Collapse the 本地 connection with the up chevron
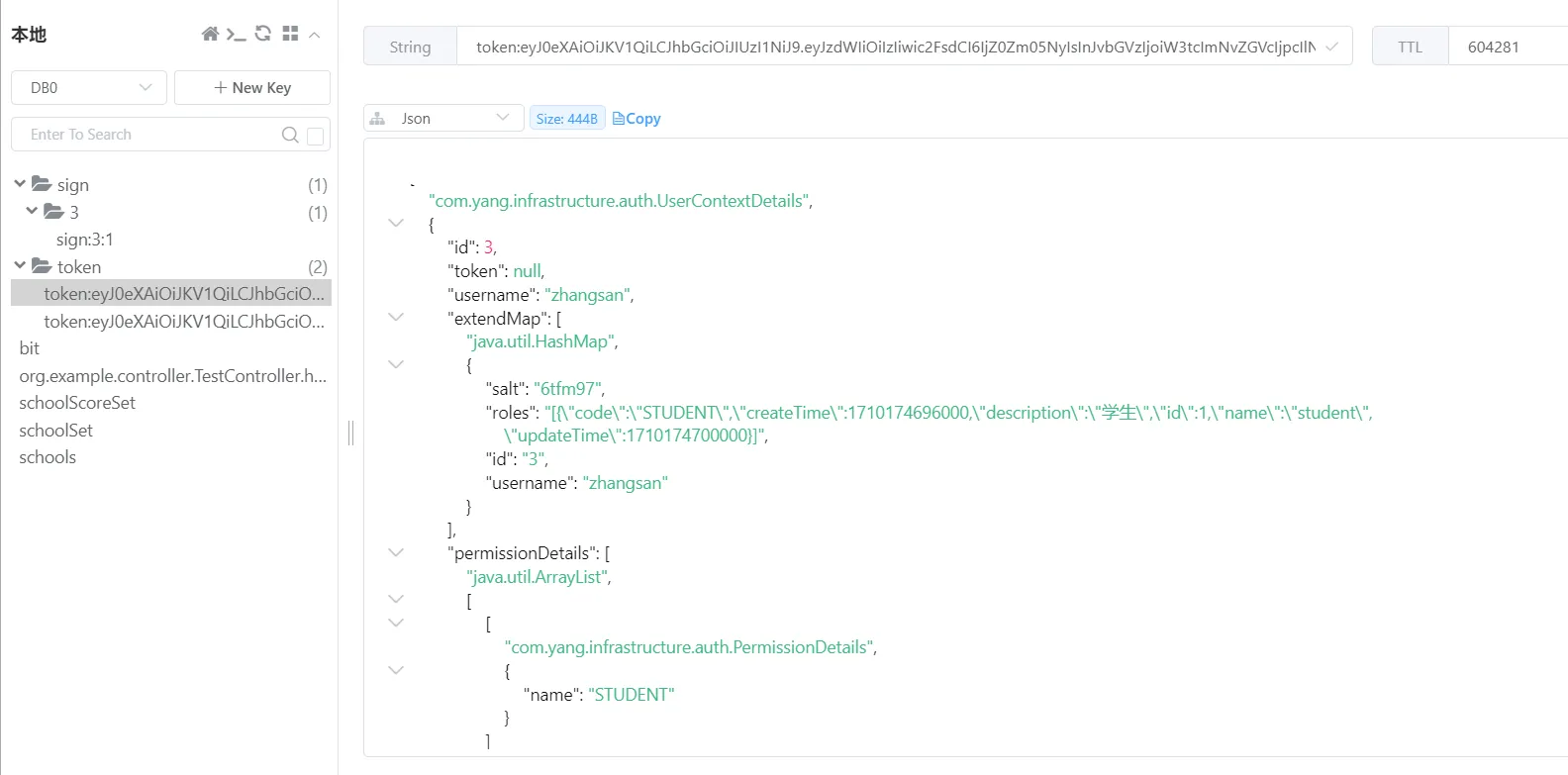This screenshot has height=775, width=1568. click(315, 35)
